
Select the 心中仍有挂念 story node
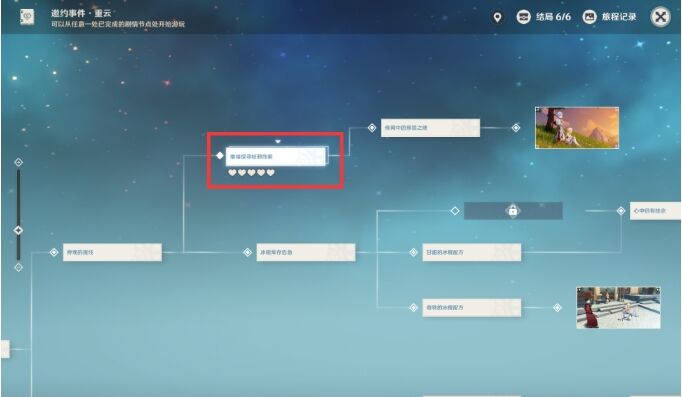coord(655,211)
